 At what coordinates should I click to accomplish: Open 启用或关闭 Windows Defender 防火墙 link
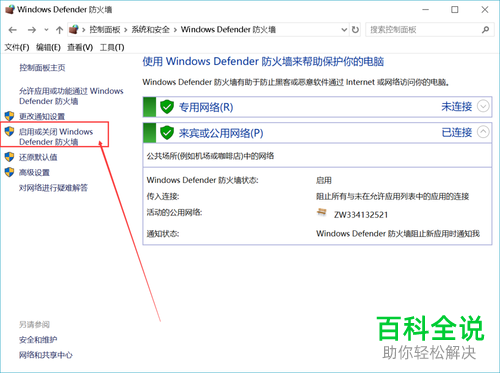(56, 137)
